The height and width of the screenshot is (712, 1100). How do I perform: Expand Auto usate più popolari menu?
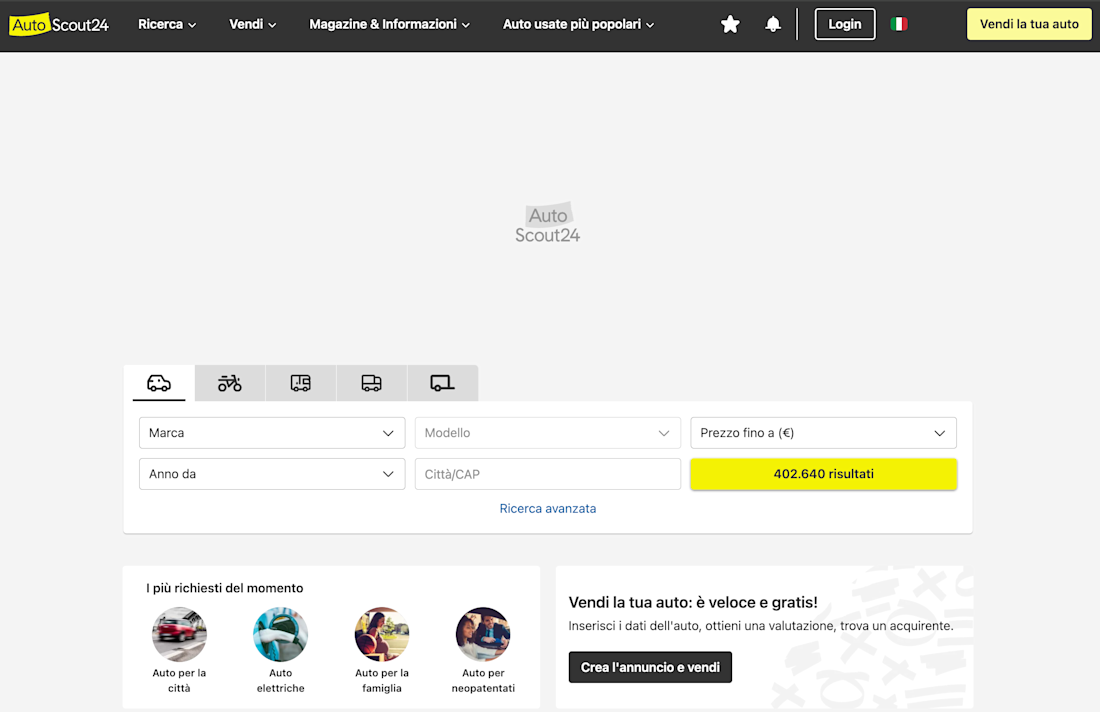click(x=578, y=24)
